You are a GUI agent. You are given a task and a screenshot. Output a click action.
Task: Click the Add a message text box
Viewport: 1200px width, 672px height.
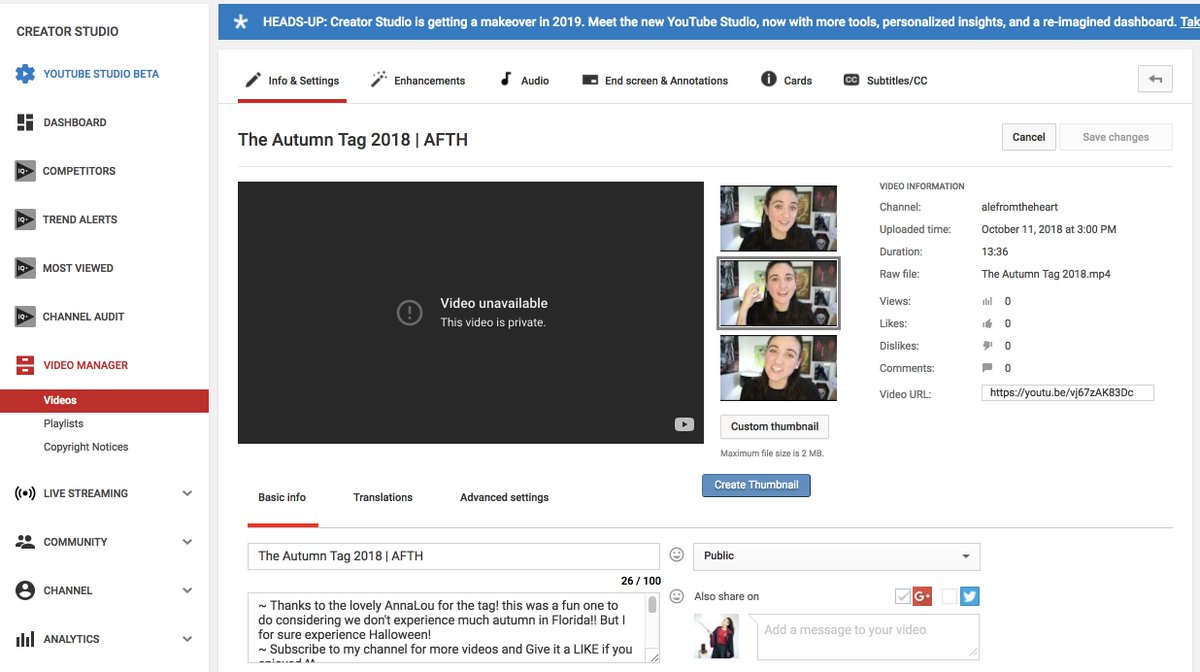coord(868,637)
